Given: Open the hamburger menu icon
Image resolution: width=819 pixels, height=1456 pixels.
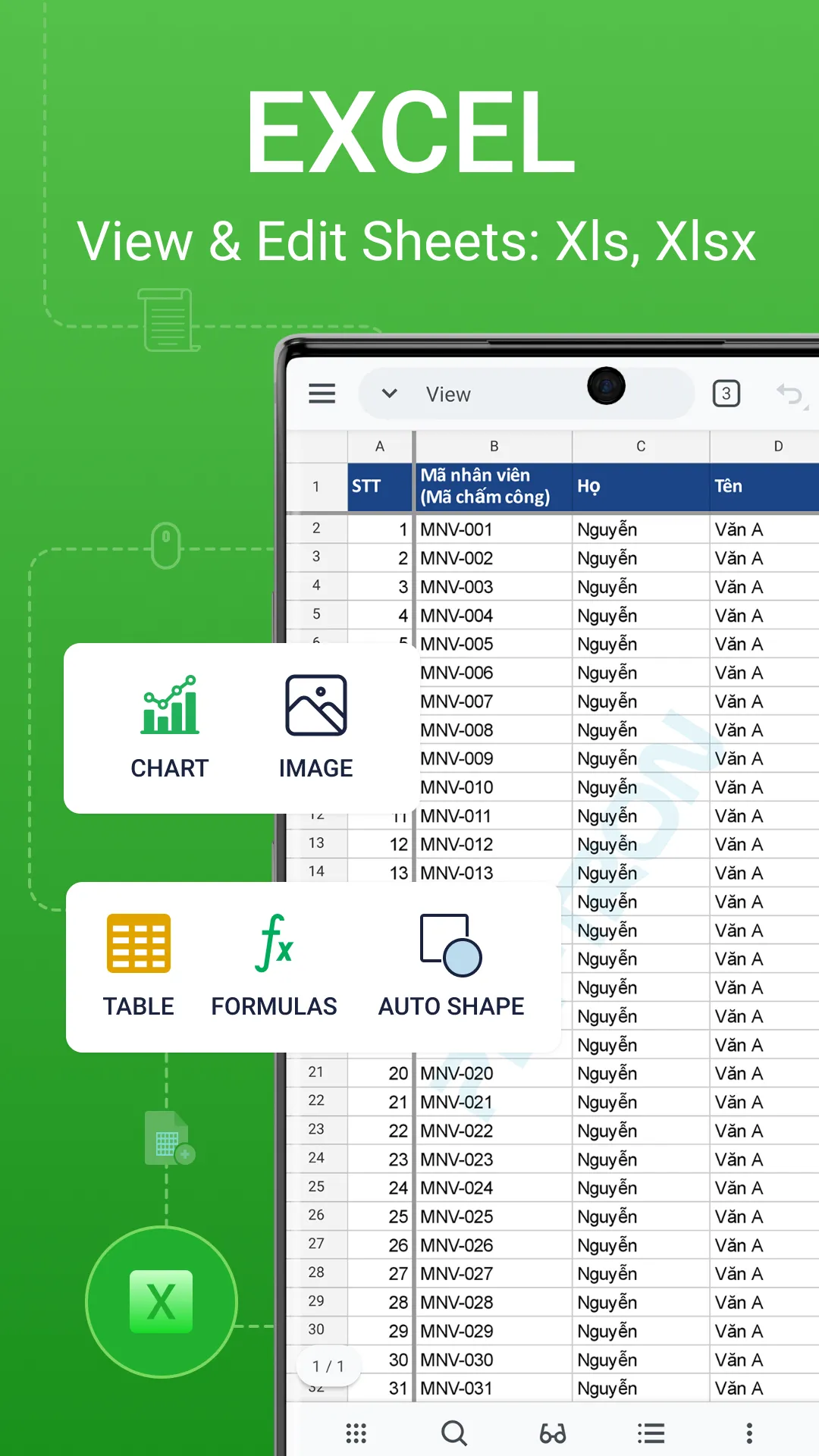Looking at the screenshot, I should tap(322, 394).
